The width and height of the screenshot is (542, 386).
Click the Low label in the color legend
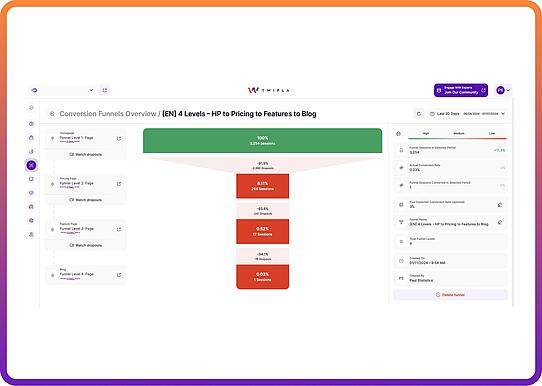coord(492,133)
